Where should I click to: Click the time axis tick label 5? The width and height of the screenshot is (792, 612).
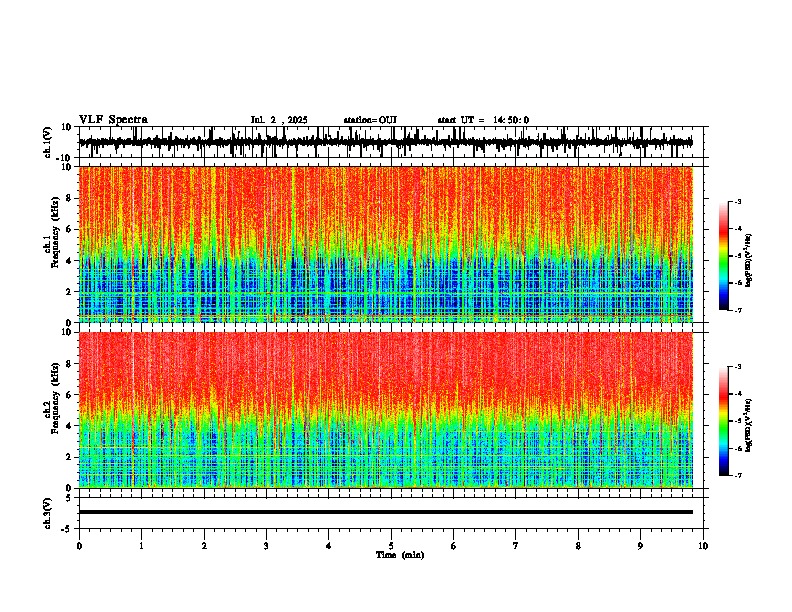pos(391,546)
